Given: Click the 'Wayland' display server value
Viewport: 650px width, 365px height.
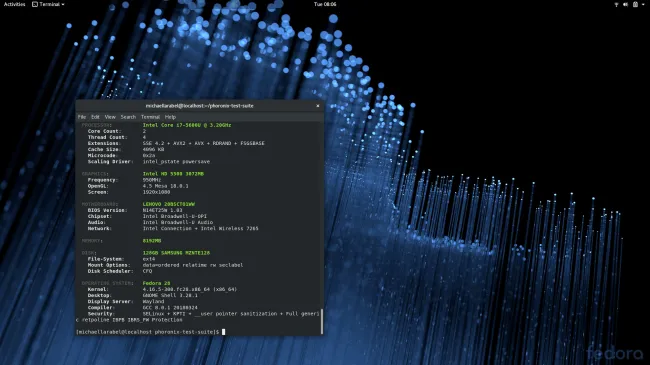Looking at the screenshot, I should (x=153, y=302).
